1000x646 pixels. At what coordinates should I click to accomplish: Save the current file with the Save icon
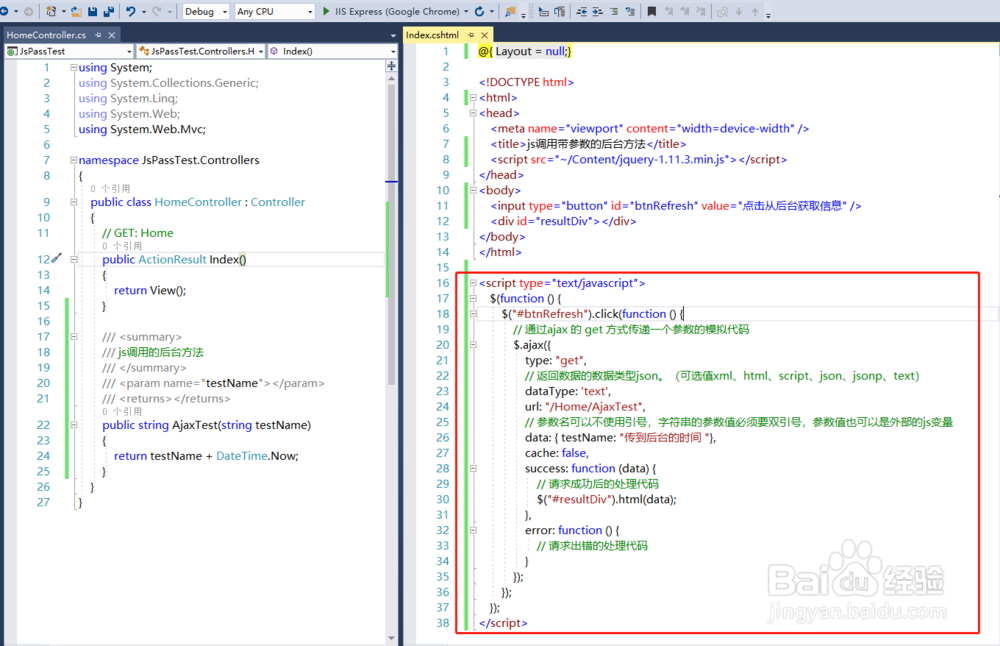pos(92,11)
